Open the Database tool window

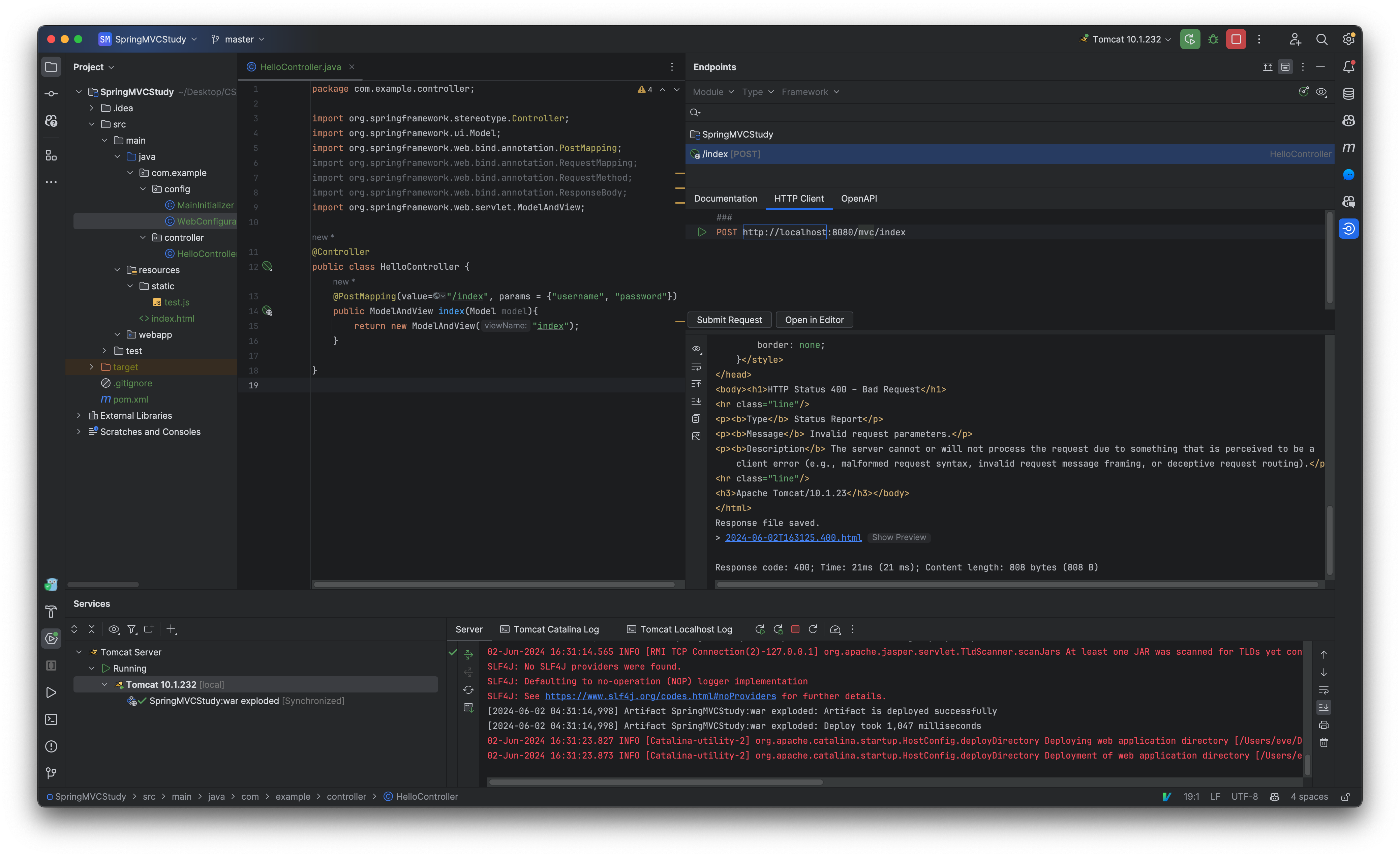(1349, 94)
